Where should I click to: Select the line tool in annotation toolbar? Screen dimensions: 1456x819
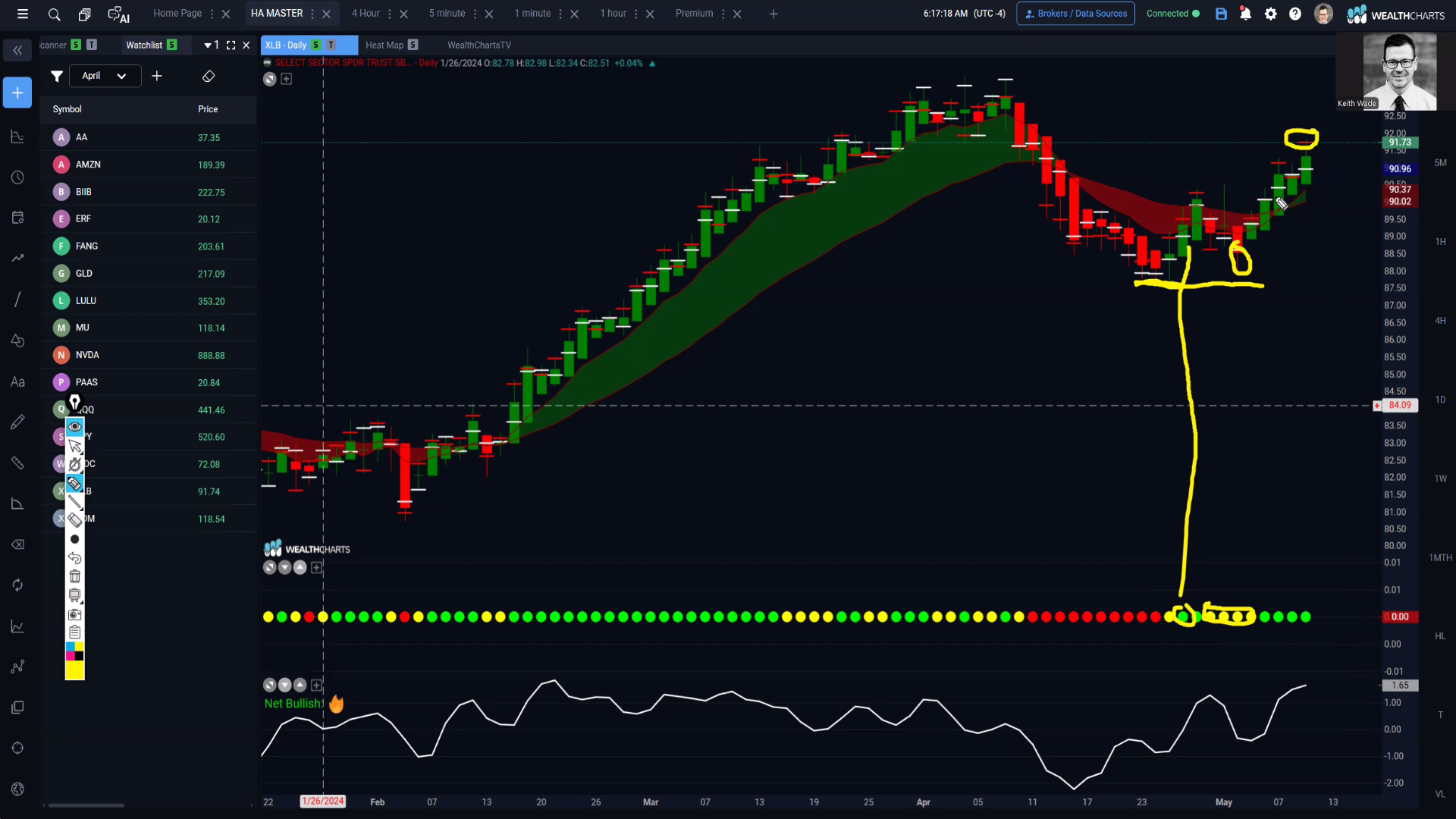click(74, 502)
